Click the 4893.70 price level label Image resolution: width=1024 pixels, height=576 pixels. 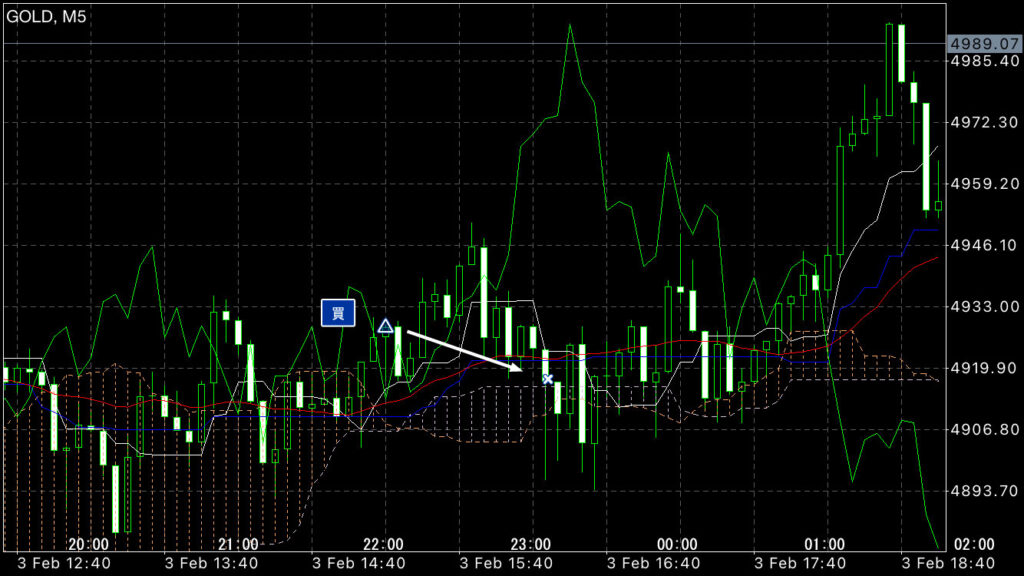(984, 491)
